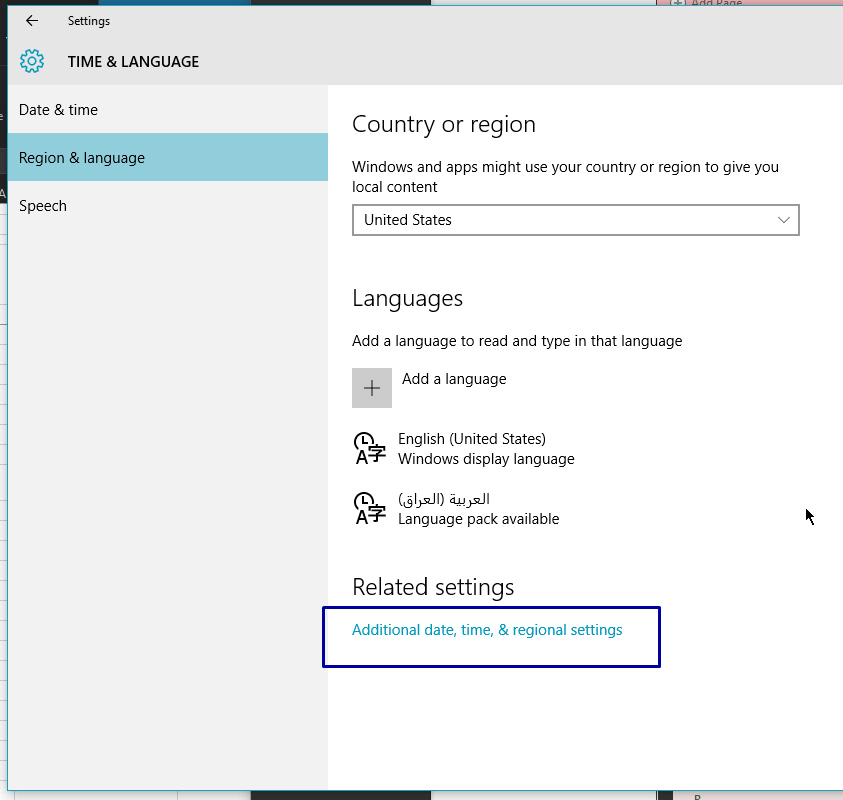Click the Settings window title text
The image size is (843, 800).
(89, 21)
